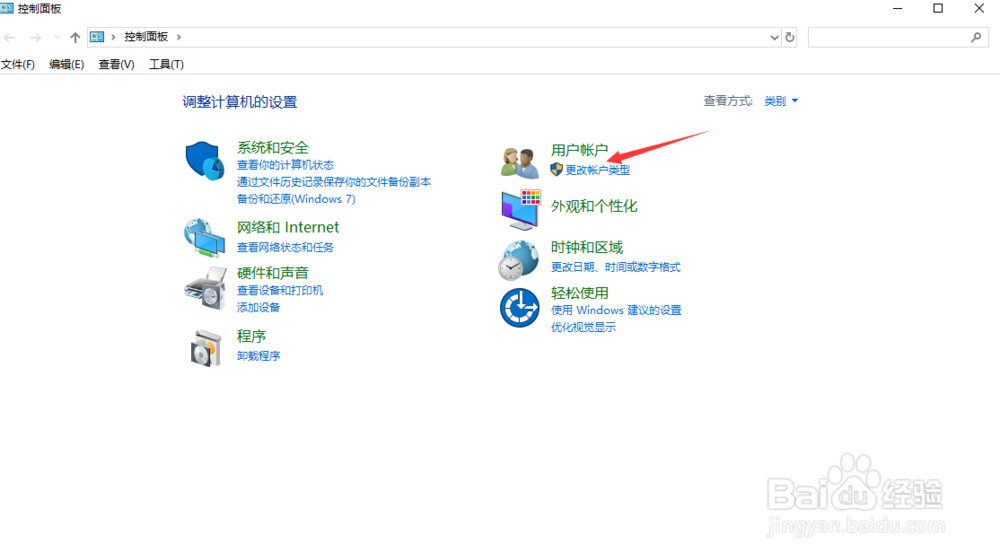
Task: Click 使用 Windows 建议的设置 link
Action: tap(616, 311)
